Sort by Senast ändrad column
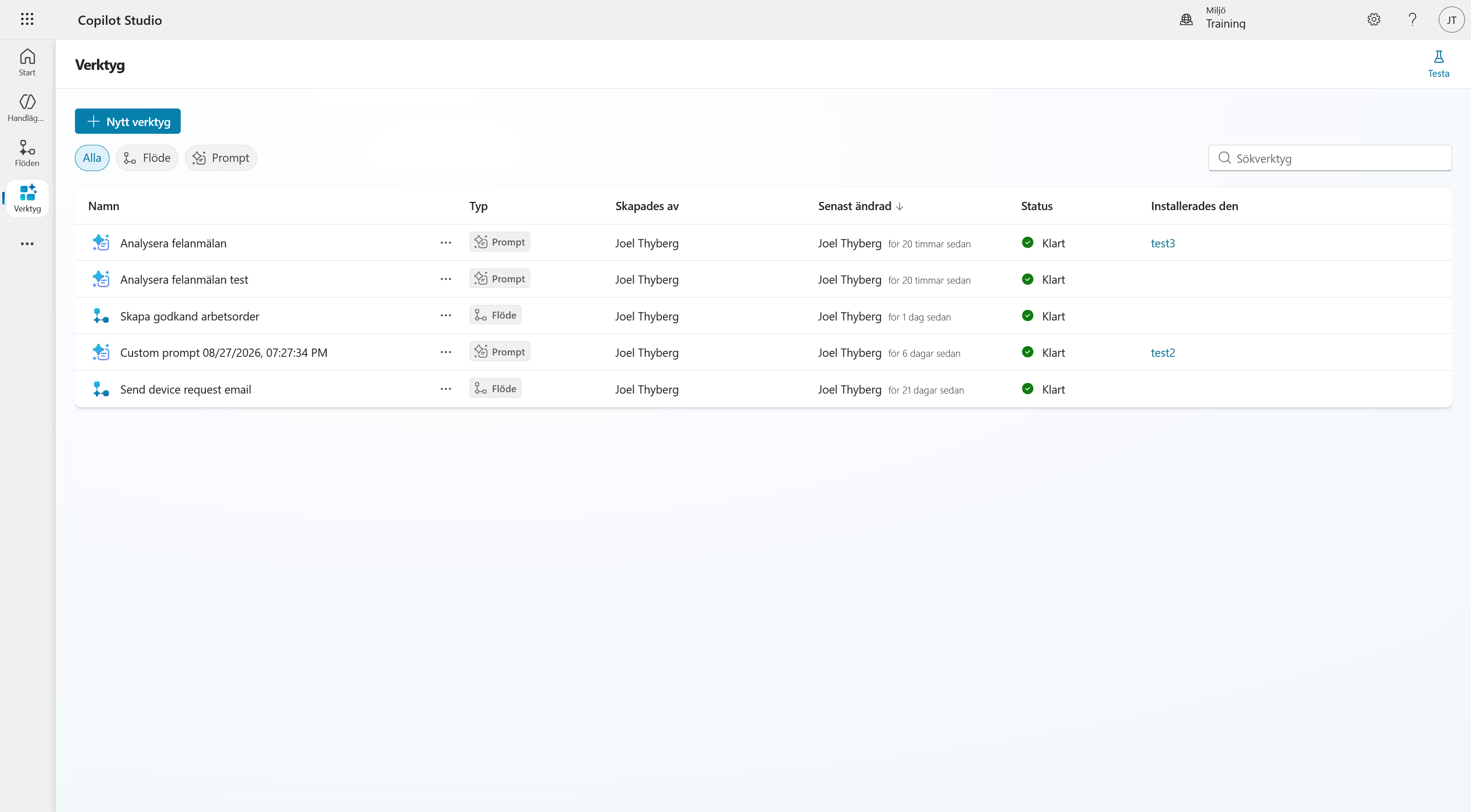Screen dimensions: 1471x812 click(860, 206)
